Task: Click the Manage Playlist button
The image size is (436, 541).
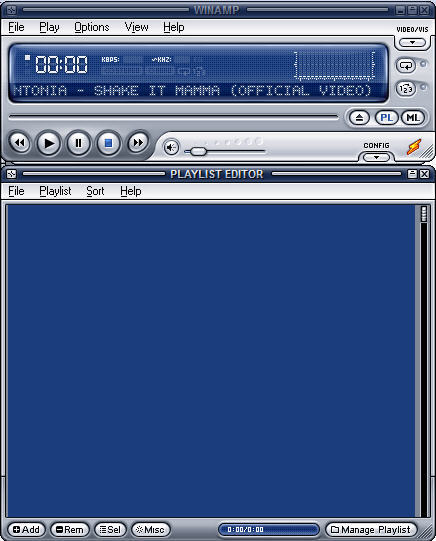Action: (371, 529)
